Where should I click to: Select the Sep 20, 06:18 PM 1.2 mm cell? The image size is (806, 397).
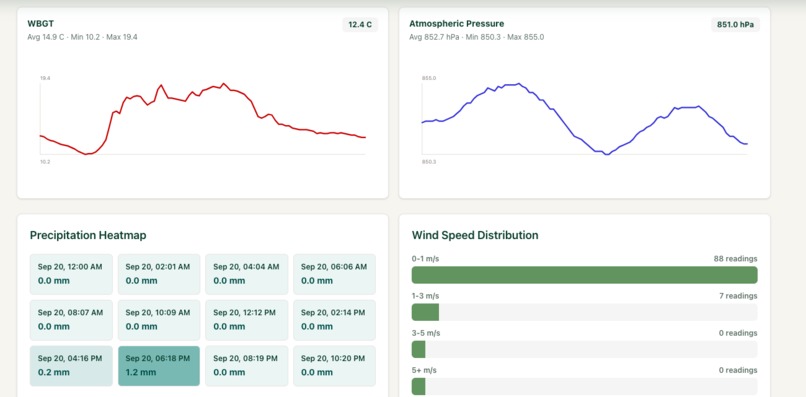[159, 366]
